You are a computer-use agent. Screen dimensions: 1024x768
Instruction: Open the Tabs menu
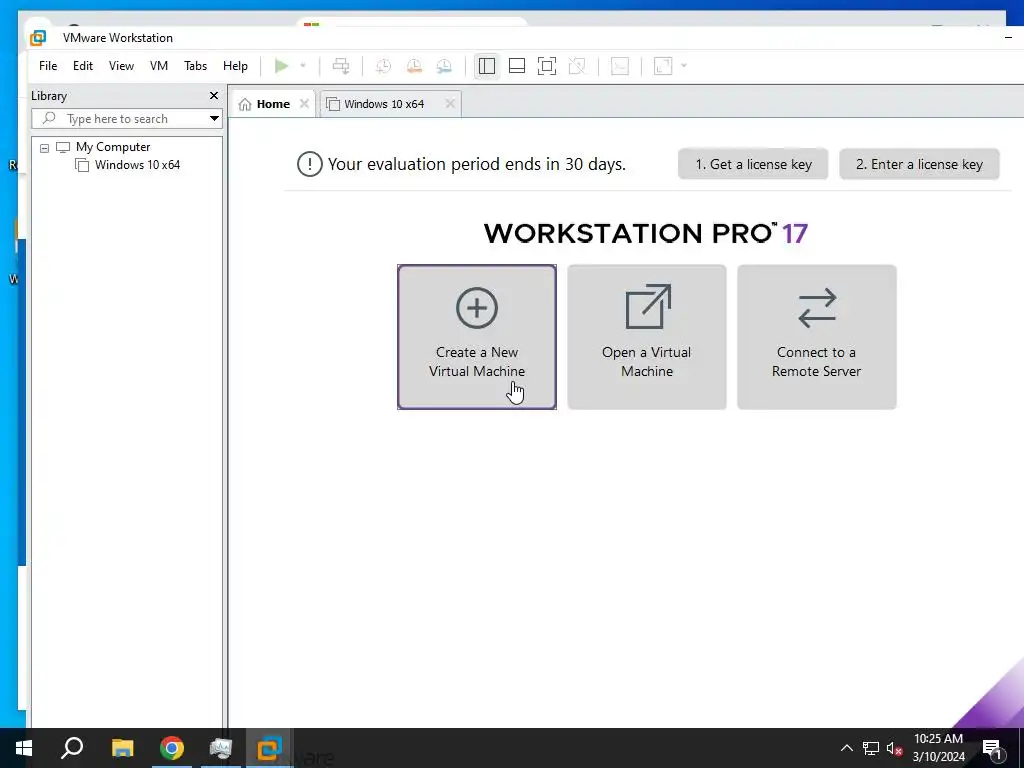(195, 66)
